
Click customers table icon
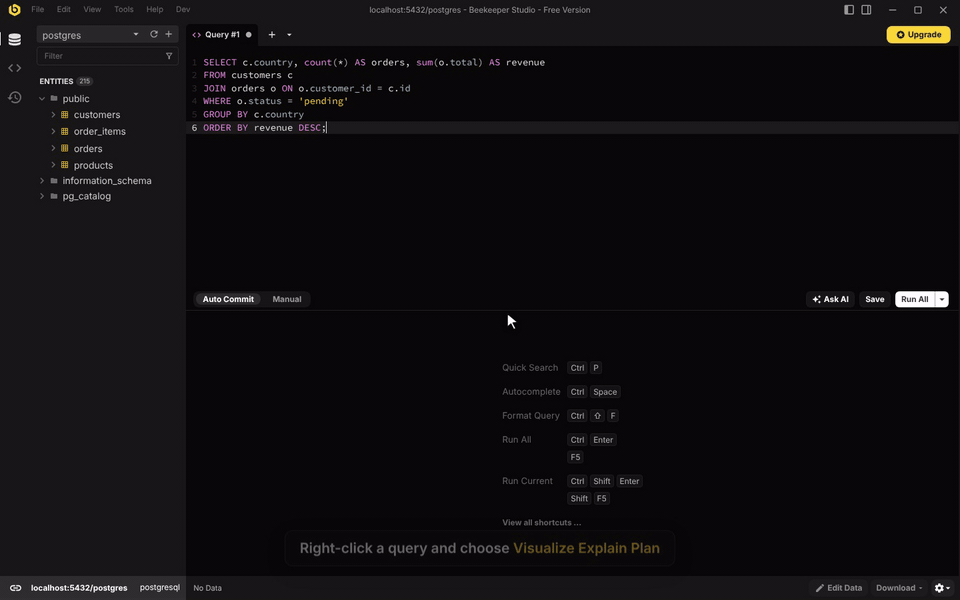tap(64, 114)
